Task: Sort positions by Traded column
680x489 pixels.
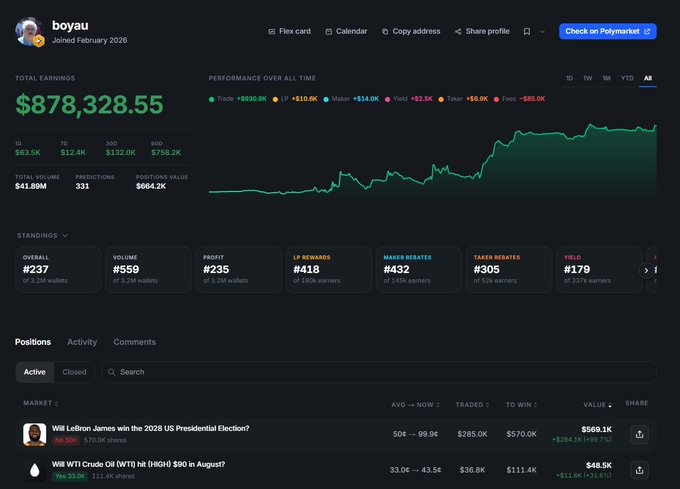Action: point(472,404)
